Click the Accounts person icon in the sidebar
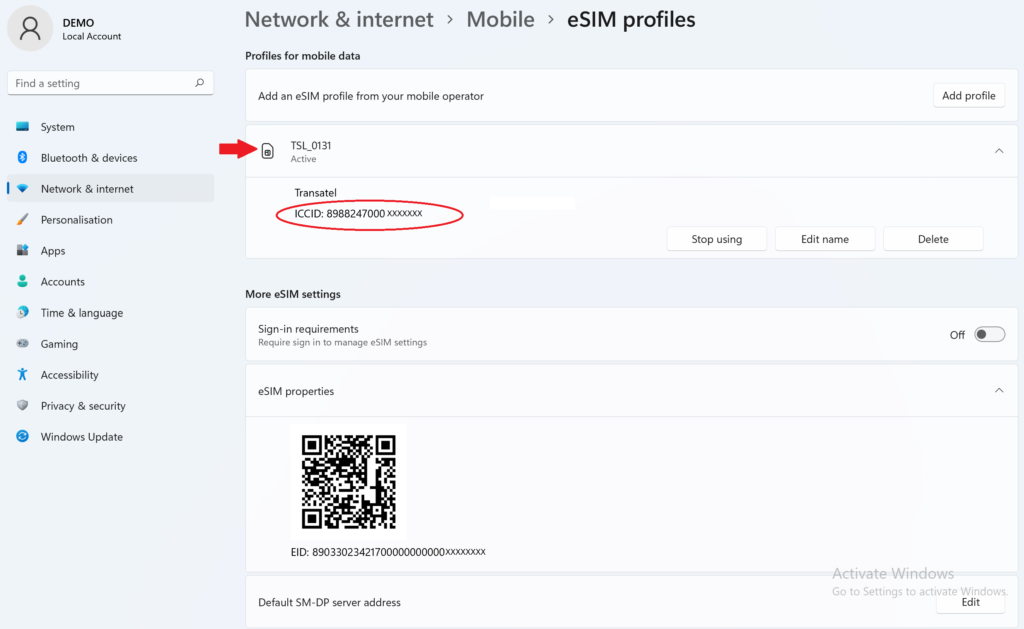Viewport: 1024px width, 629px height. click(22, 281)
